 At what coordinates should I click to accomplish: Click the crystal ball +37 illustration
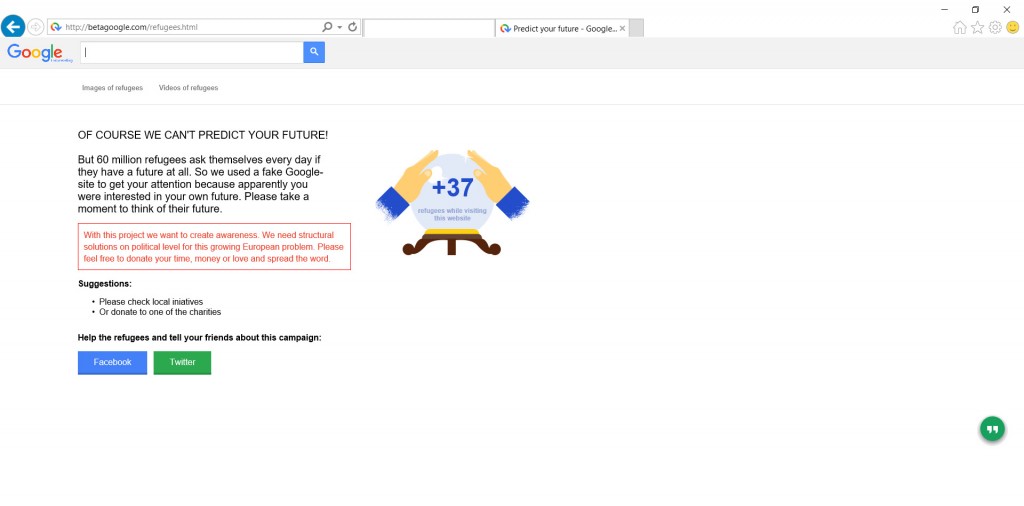point(452,202)
